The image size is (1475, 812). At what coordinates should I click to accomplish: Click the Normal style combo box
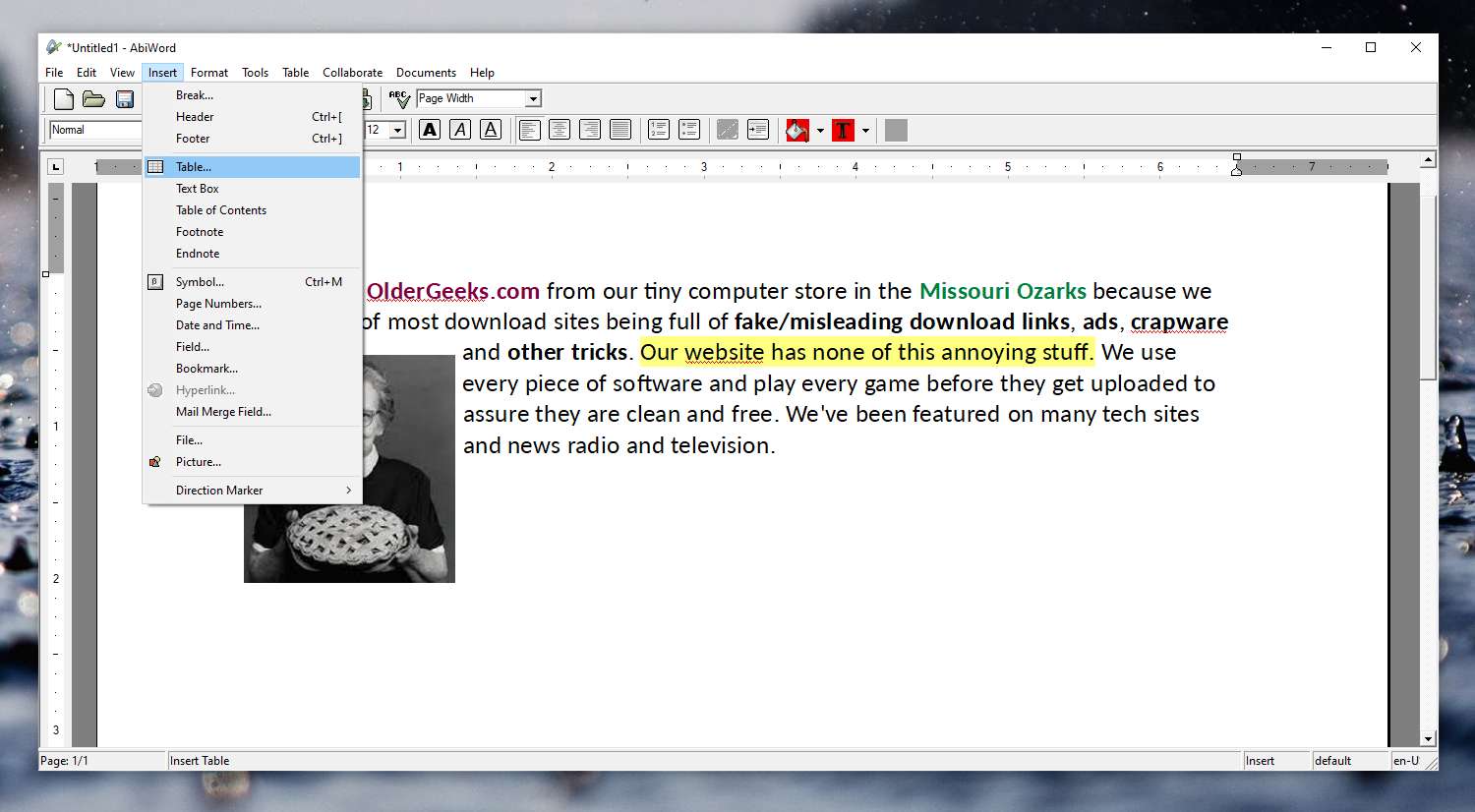[x=96, y=130]
